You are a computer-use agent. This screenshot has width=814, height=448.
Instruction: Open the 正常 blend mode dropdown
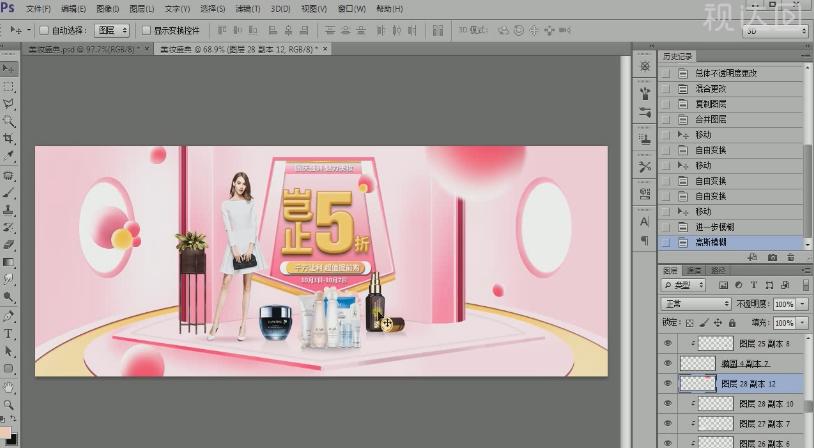[696, 303]
